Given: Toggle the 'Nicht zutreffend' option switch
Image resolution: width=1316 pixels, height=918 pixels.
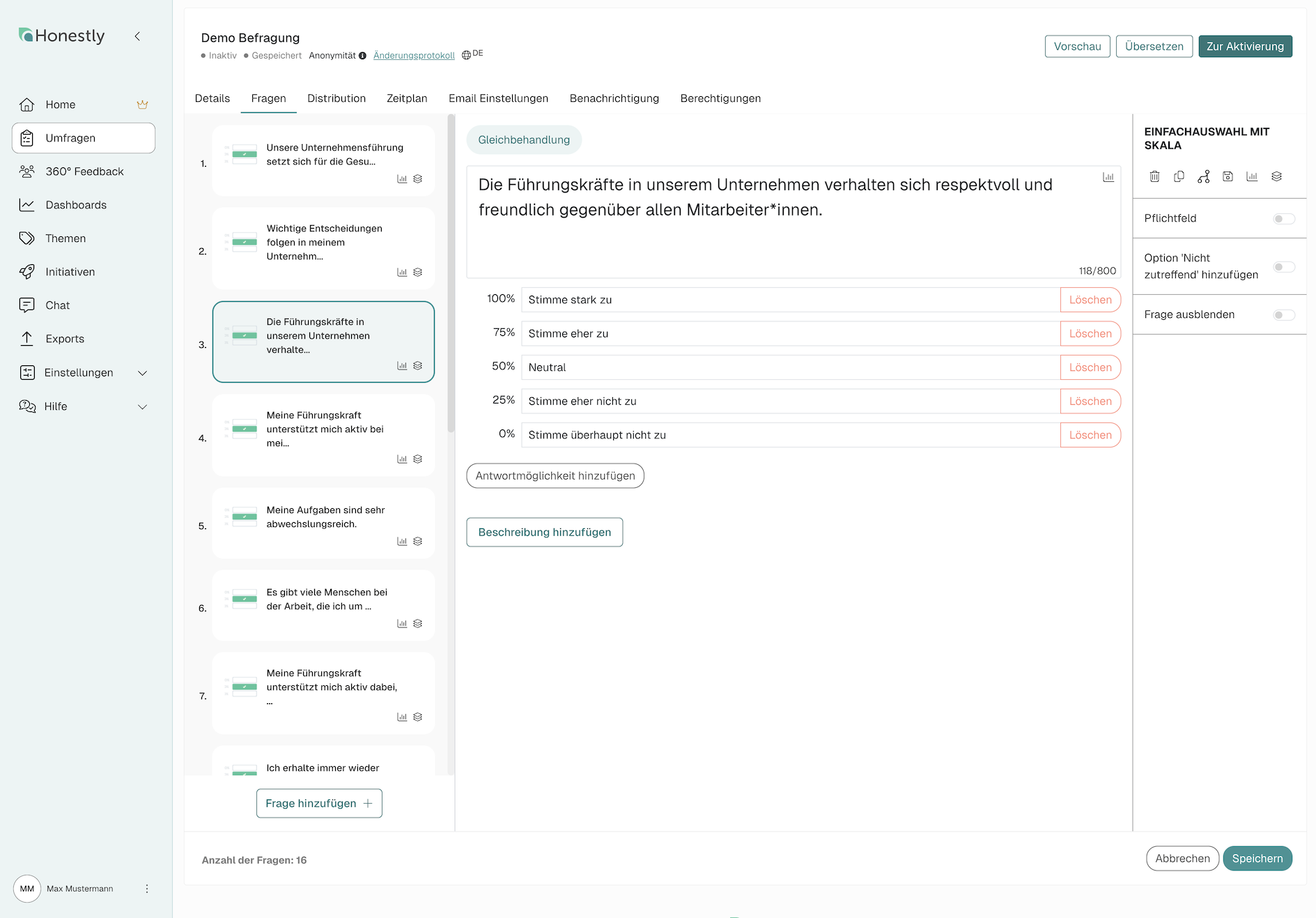Looking at the screenshot, I should point(1283,267).
